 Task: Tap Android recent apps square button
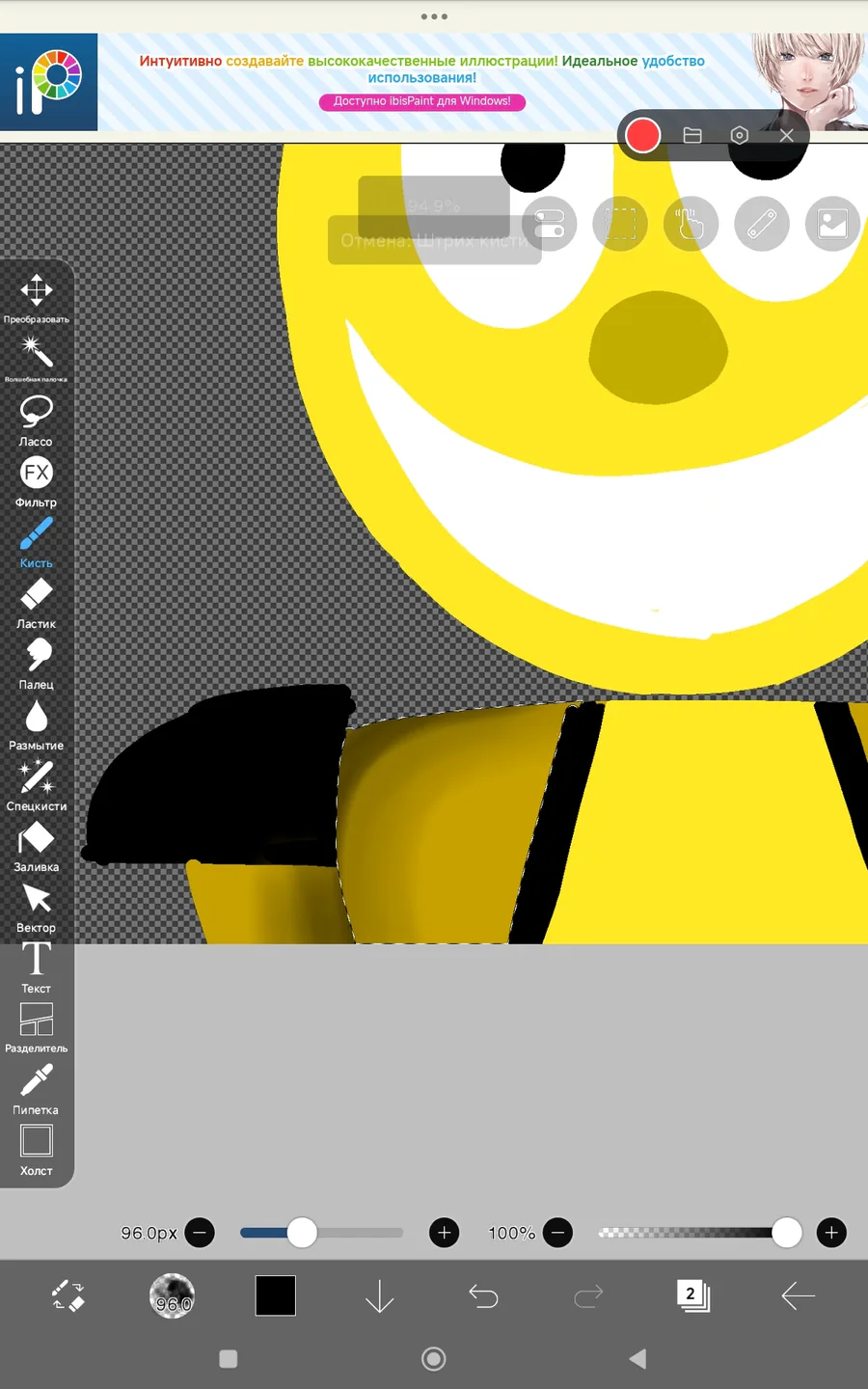229,1359
